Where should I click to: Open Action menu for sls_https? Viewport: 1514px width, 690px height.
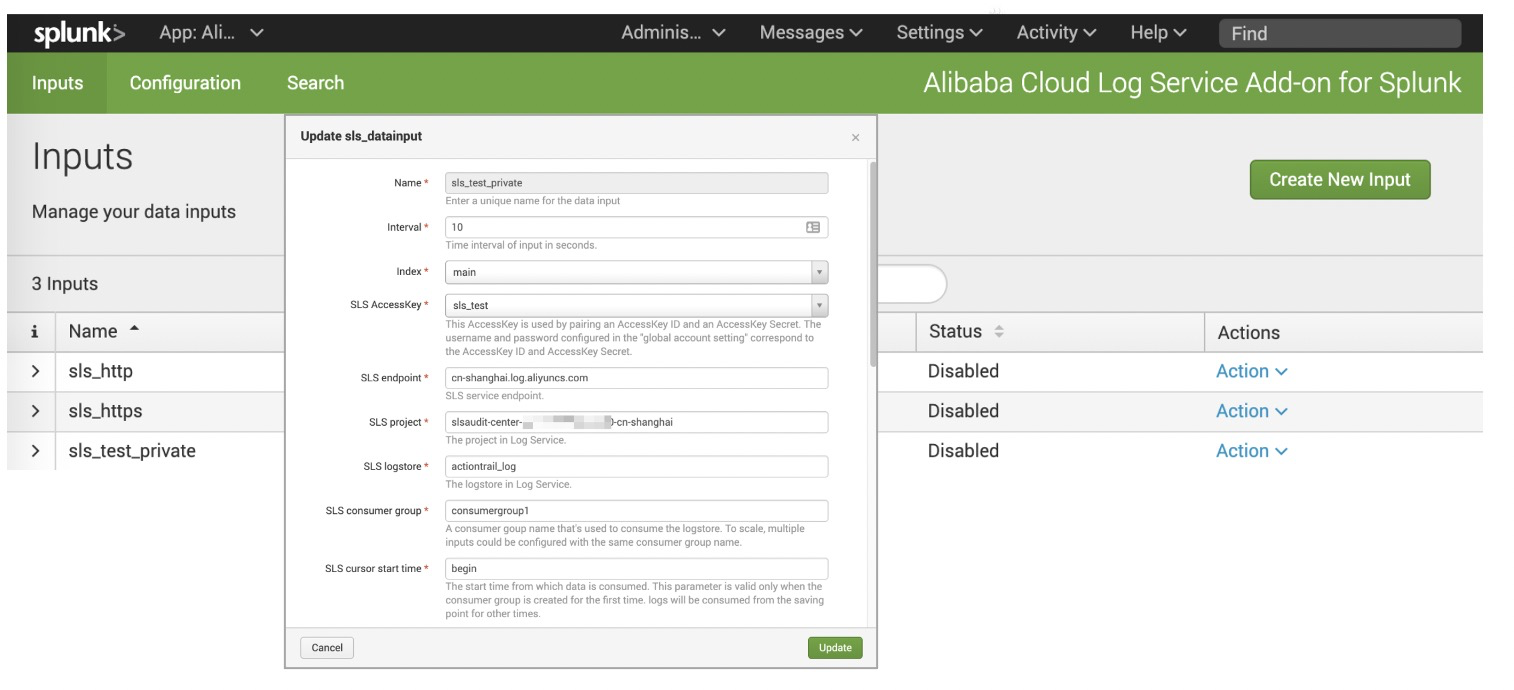tap(1251, 411)
